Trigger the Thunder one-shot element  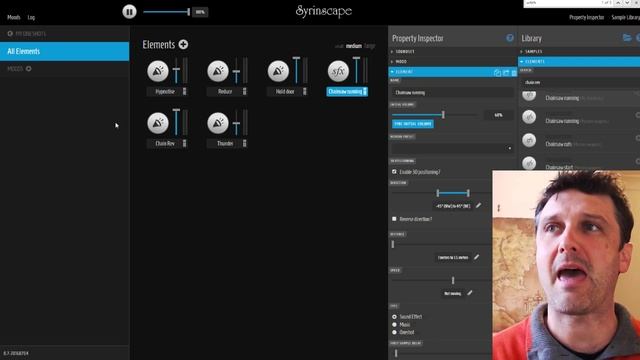point(218,123)
